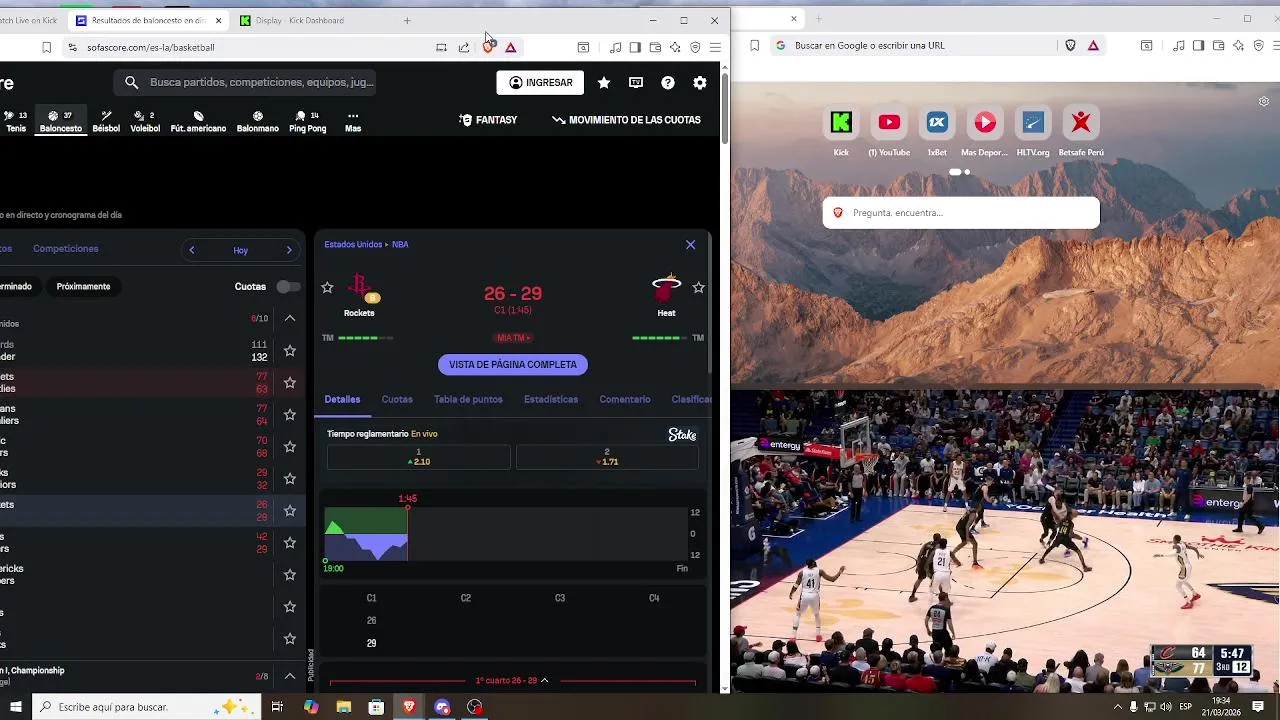Favorite the match with score 77-64
1280x720 pixels.
point(290,415)
